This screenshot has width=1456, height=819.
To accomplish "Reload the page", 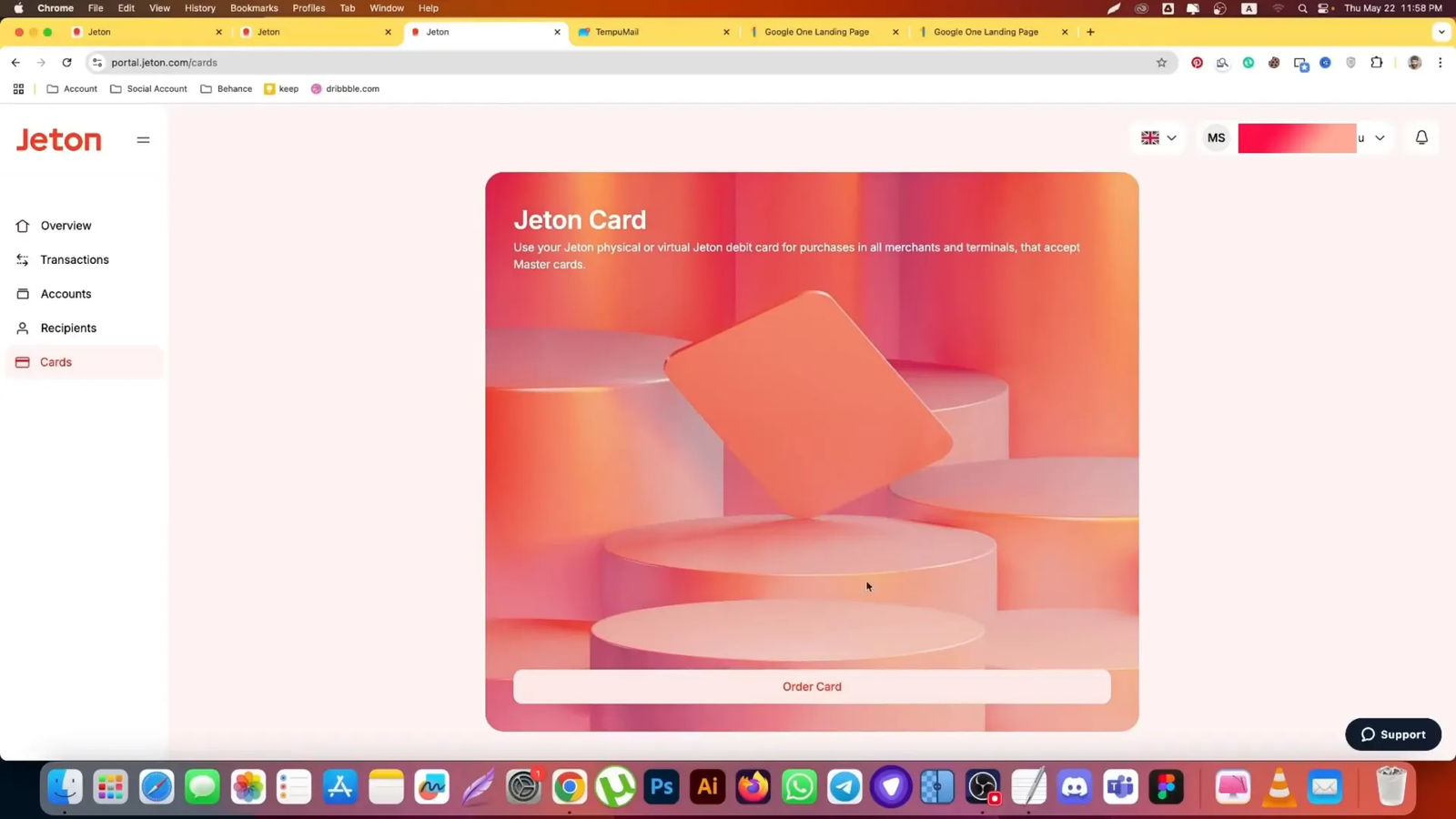I will click(66, 63).
